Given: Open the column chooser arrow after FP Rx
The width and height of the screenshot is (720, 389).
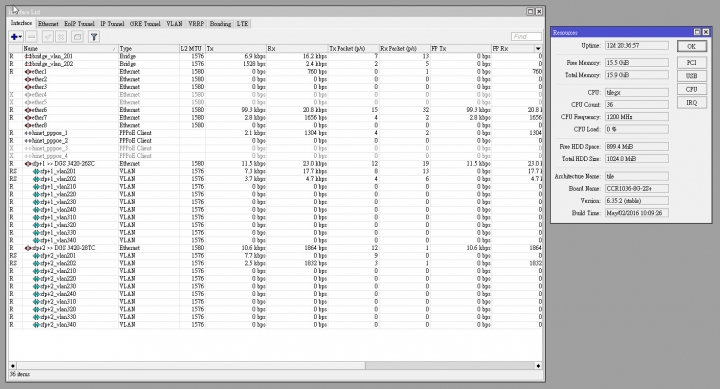Looking at the screenshot, I should pos(538,48).
